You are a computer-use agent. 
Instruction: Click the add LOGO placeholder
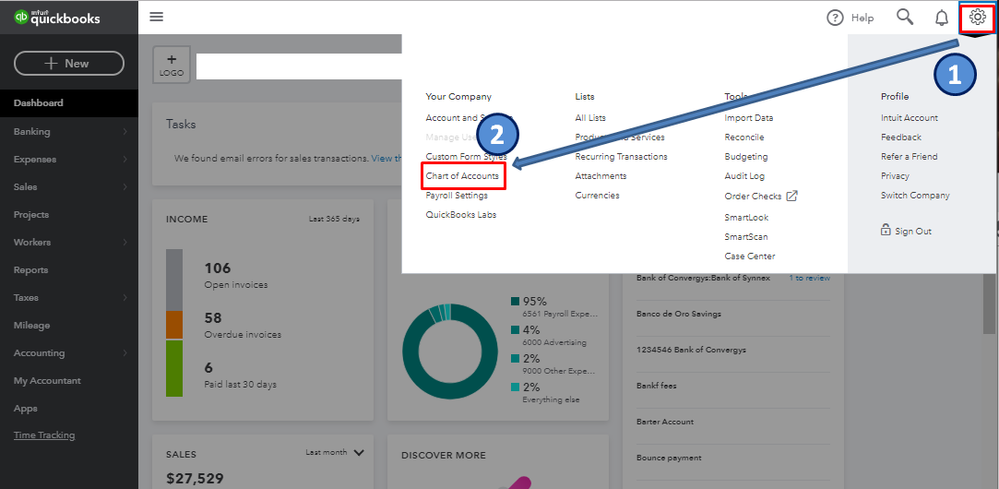click(171, 66)
